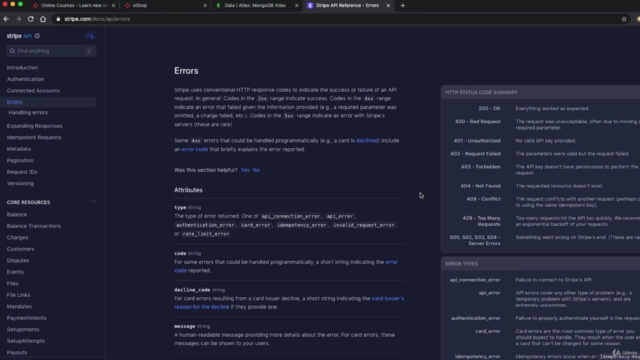
Task: Open Disputes resource
Action: [18, 260]
